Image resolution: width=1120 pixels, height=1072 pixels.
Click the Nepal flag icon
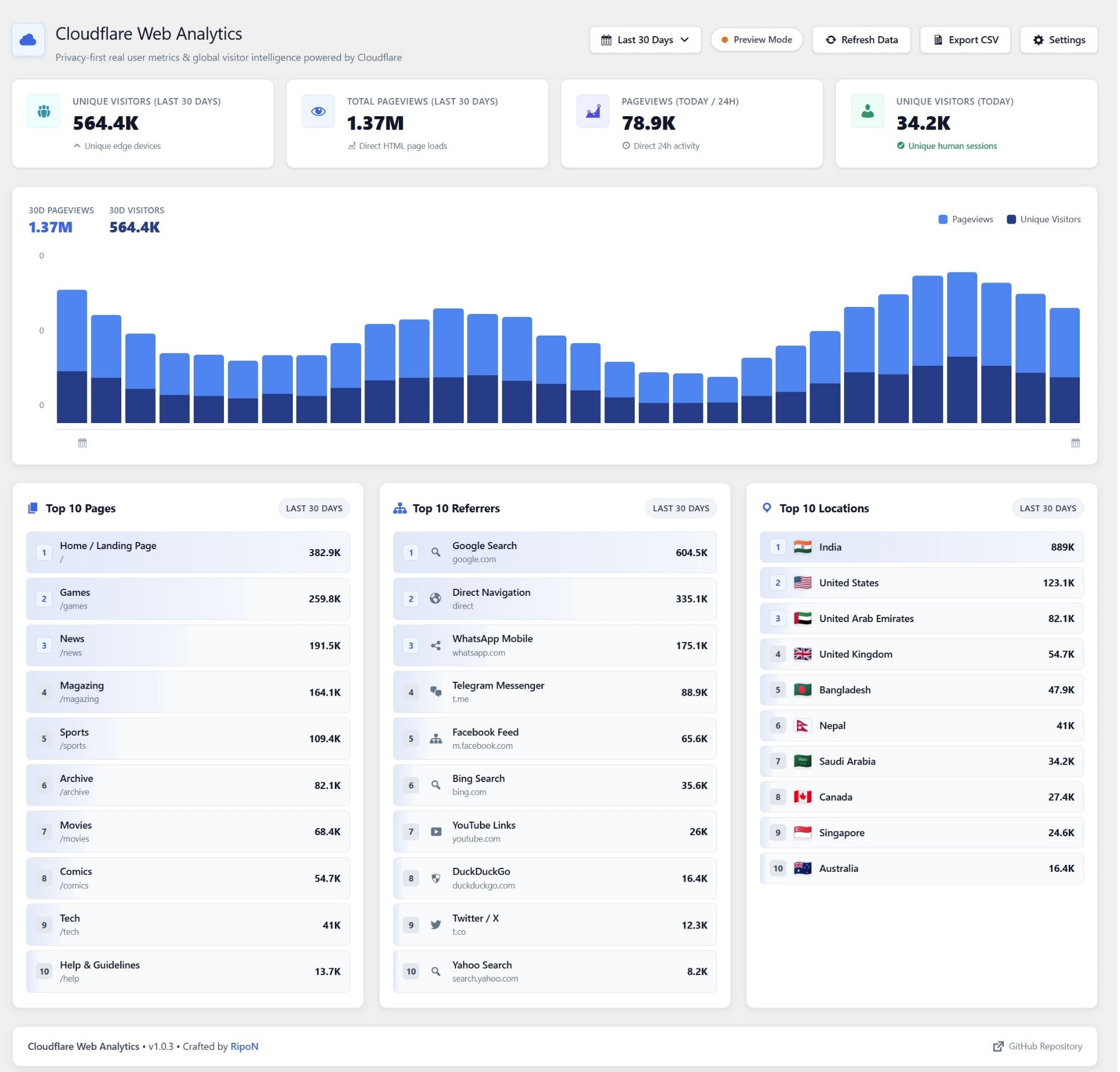803,725
